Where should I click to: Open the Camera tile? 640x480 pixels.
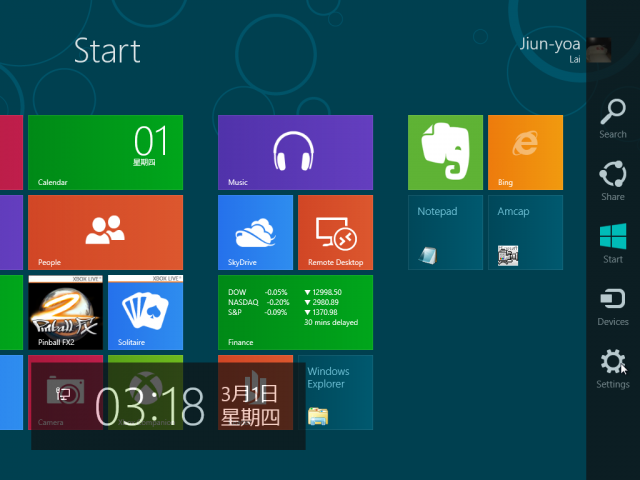click(x=65, y=392)
